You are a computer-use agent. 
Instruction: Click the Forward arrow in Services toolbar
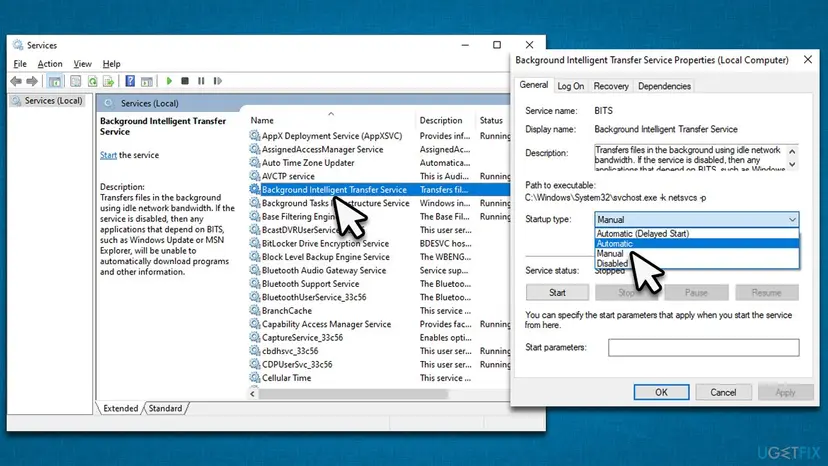click(x=32, y=81)
